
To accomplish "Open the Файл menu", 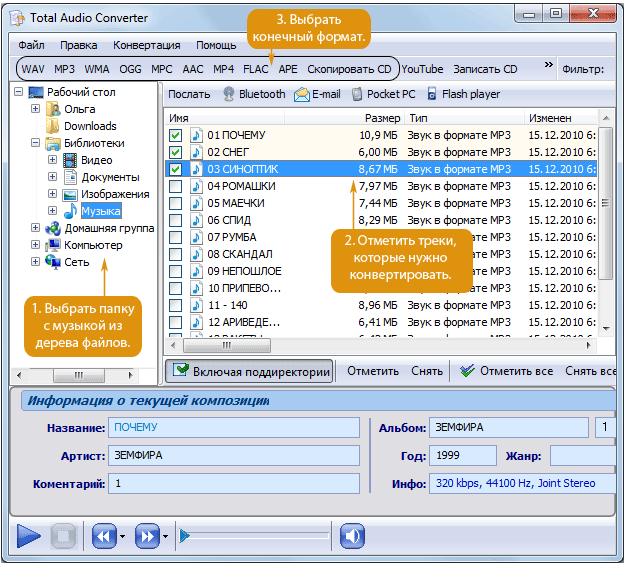I will (x=31, y=45).
